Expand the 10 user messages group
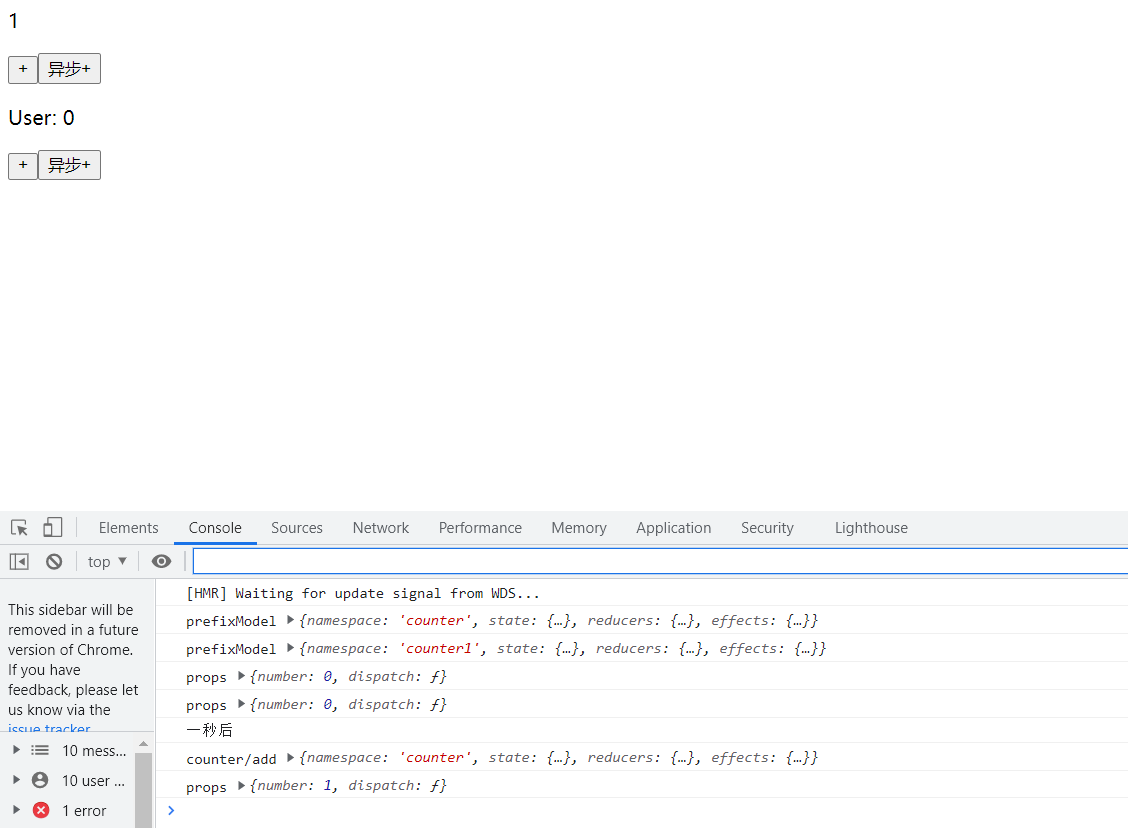Viewport: 1128px width, 828px height. (x=17, y=780)
